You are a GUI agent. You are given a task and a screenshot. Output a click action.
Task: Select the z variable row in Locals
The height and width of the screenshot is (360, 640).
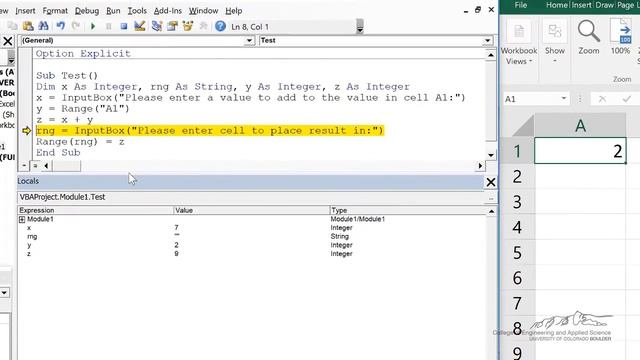(252, 253)
